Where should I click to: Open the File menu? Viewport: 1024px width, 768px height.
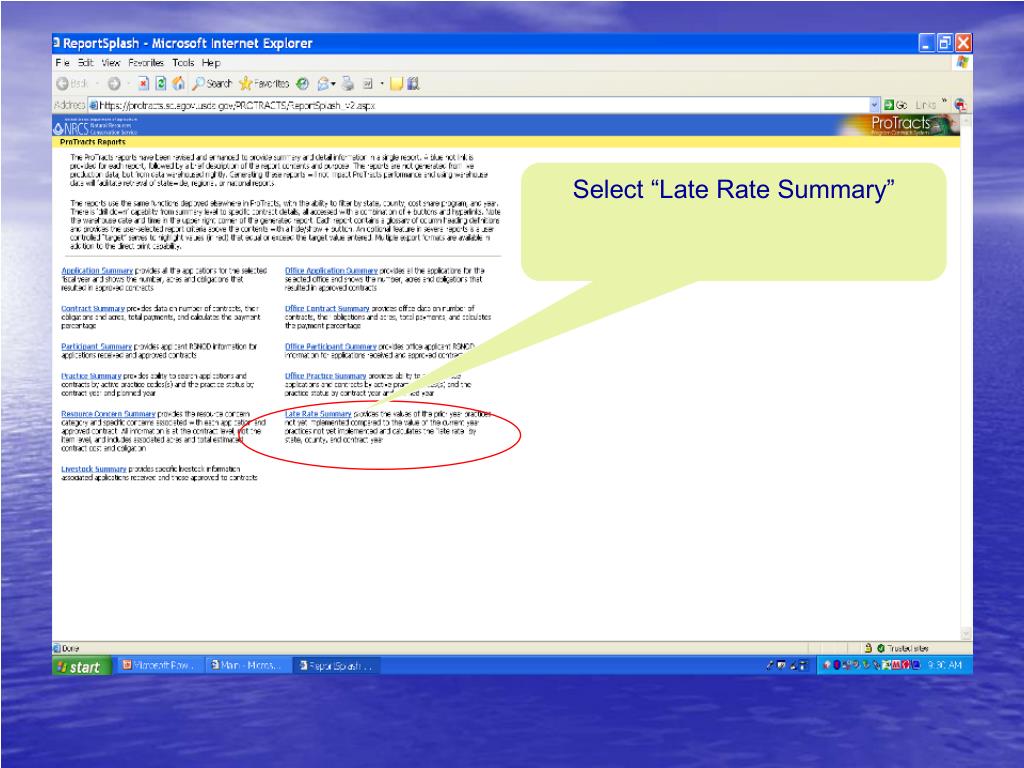63,63
